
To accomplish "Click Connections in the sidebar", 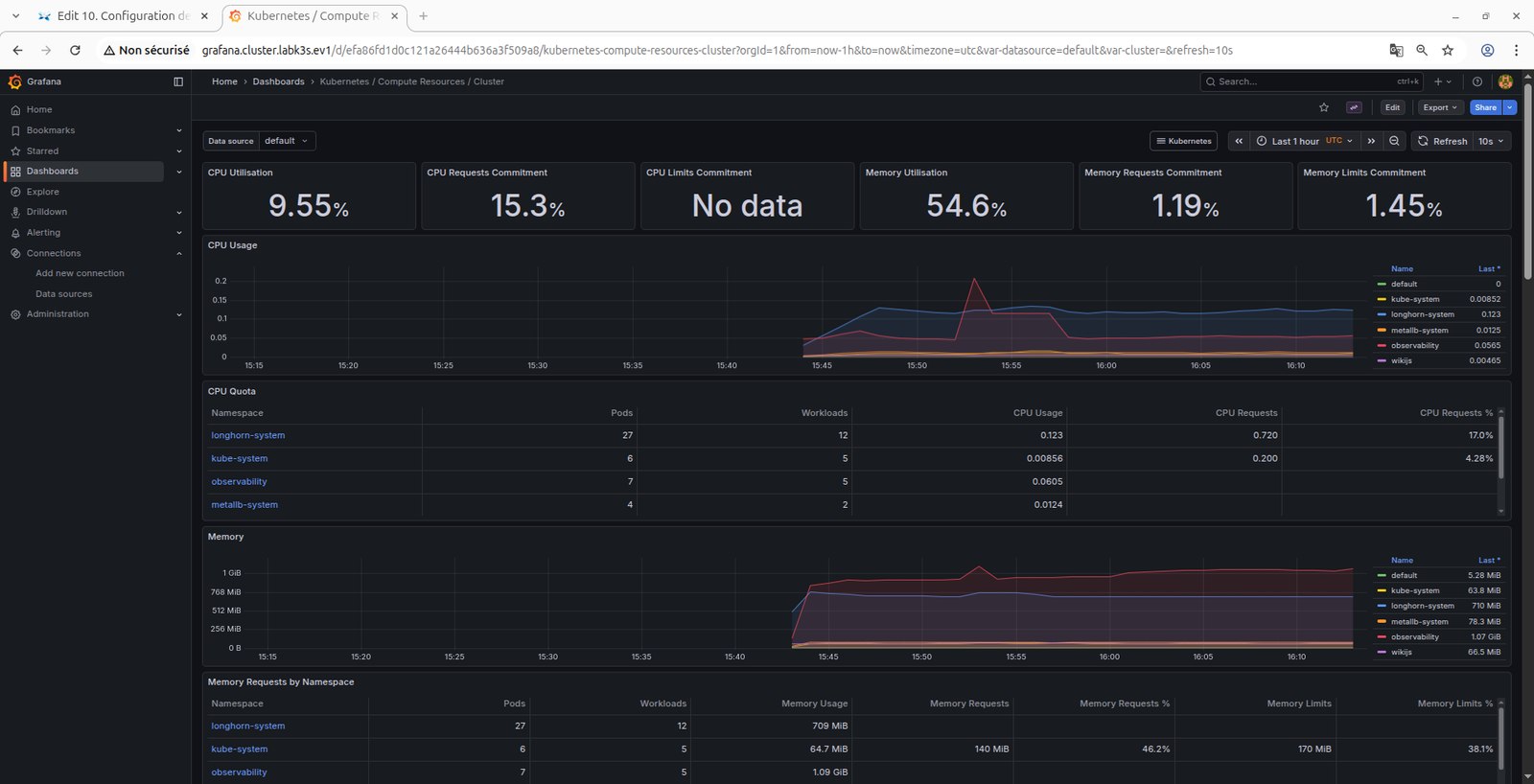I will pyautogui.click(x=54, y=253).
